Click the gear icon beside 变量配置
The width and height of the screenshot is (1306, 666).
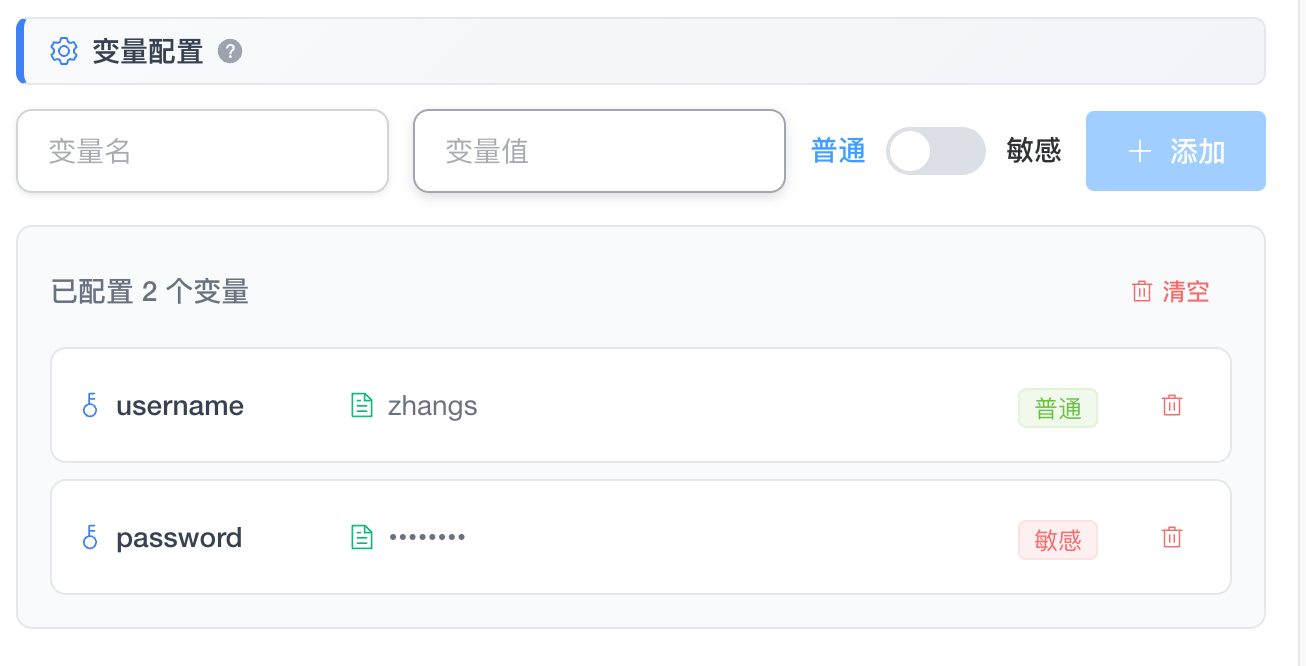pos(64,51)
